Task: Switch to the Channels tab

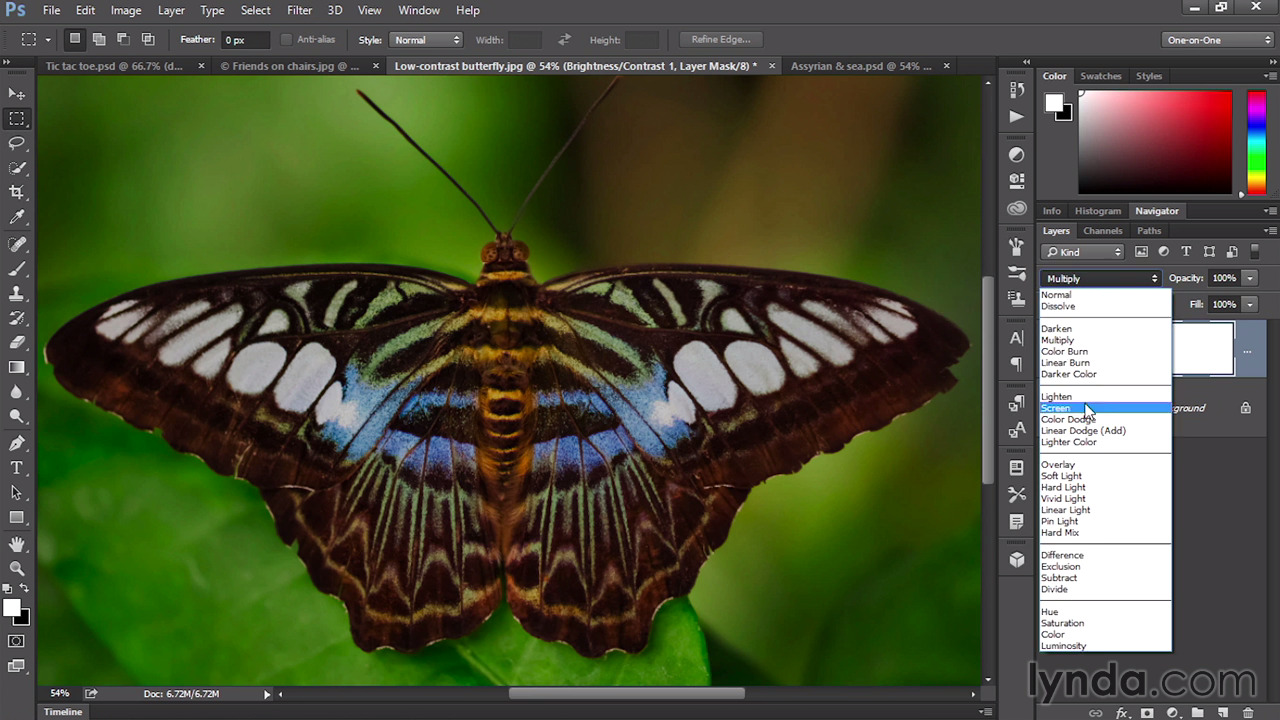Action: [x=1103, y=231]
